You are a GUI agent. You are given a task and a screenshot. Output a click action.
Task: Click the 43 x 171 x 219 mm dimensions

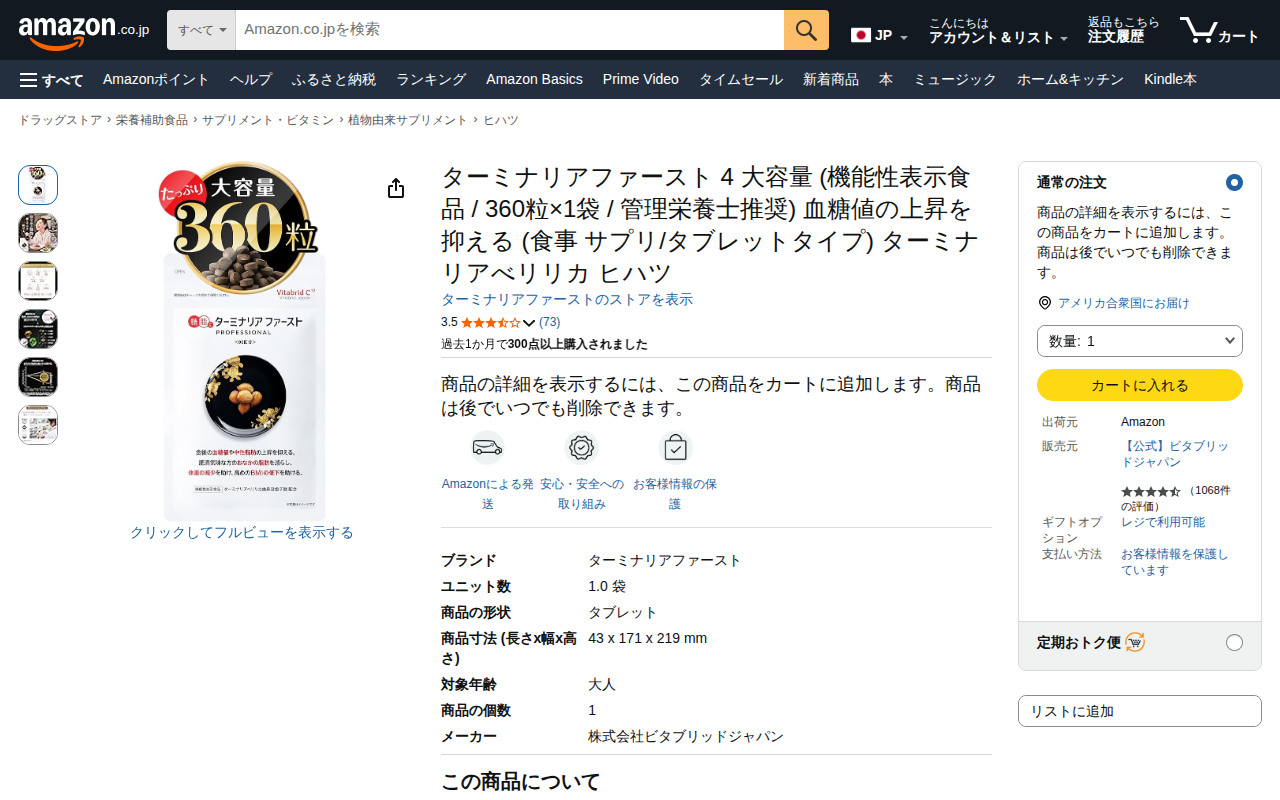pos(648,638)
